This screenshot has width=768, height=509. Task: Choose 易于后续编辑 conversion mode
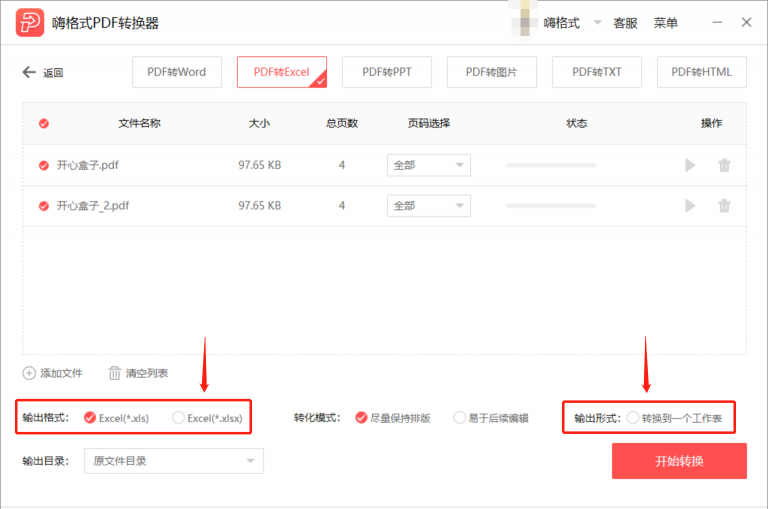coord(459,417)
